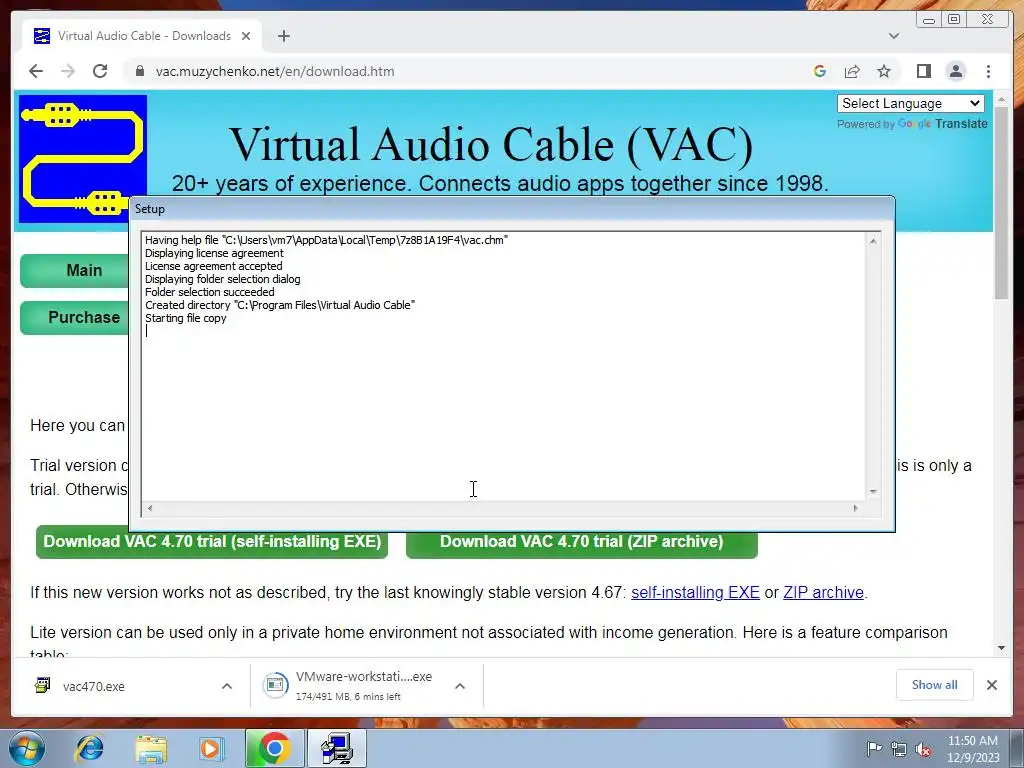
Task: Click the Setup log up scroll arrow
Action: [873, 241]
